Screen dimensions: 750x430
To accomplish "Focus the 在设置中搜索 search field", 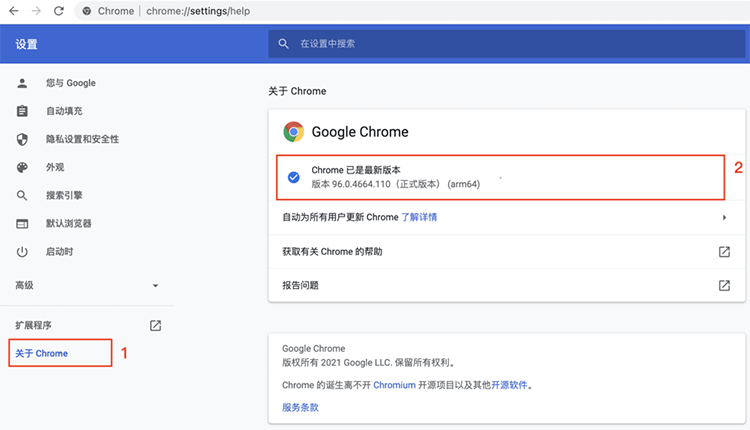I will coord(507,44).
